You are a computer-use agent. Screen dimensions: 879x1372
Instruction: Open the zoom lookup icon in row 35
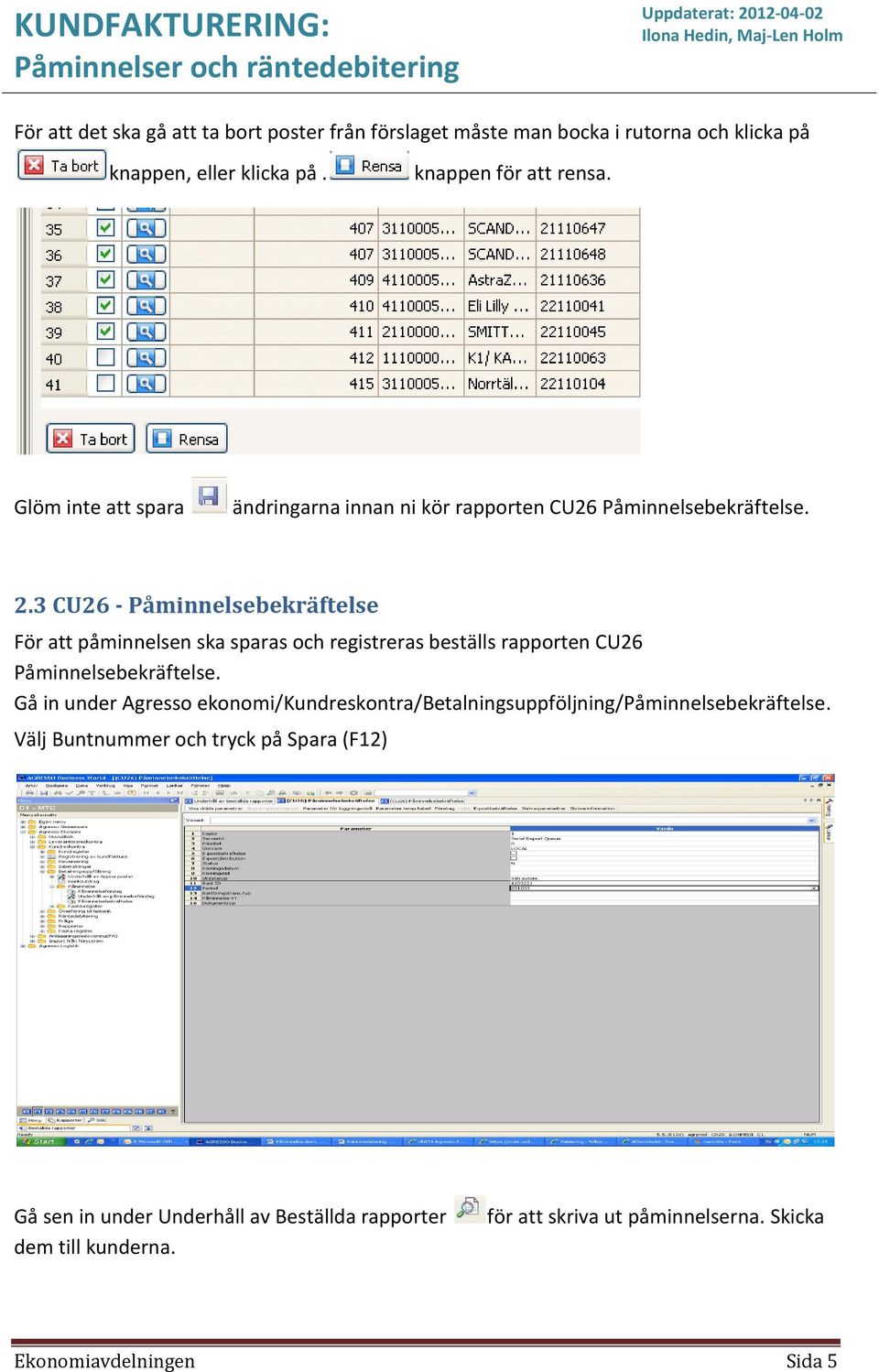pyautogui.click(x=146, y=228)
